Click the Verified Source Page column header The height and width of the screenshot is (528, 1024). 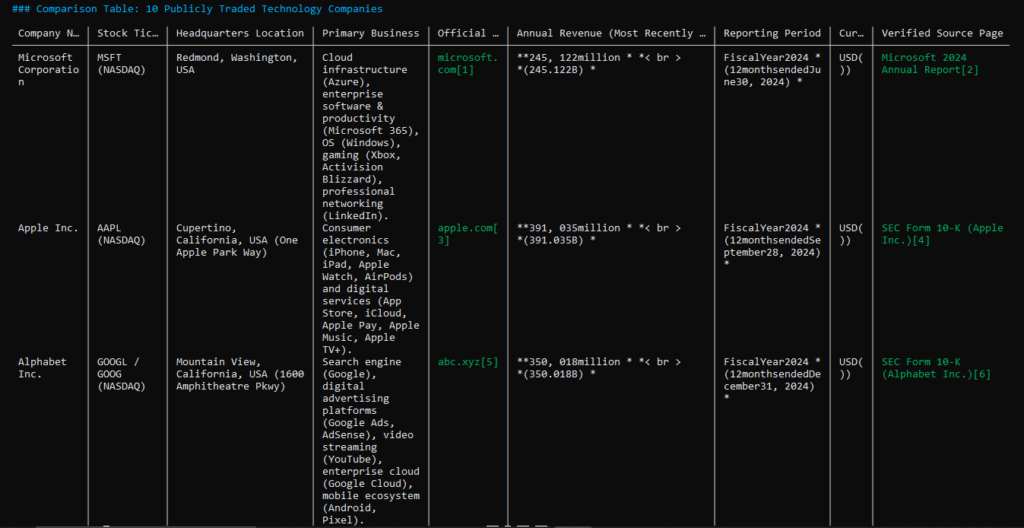pos(942,33)
